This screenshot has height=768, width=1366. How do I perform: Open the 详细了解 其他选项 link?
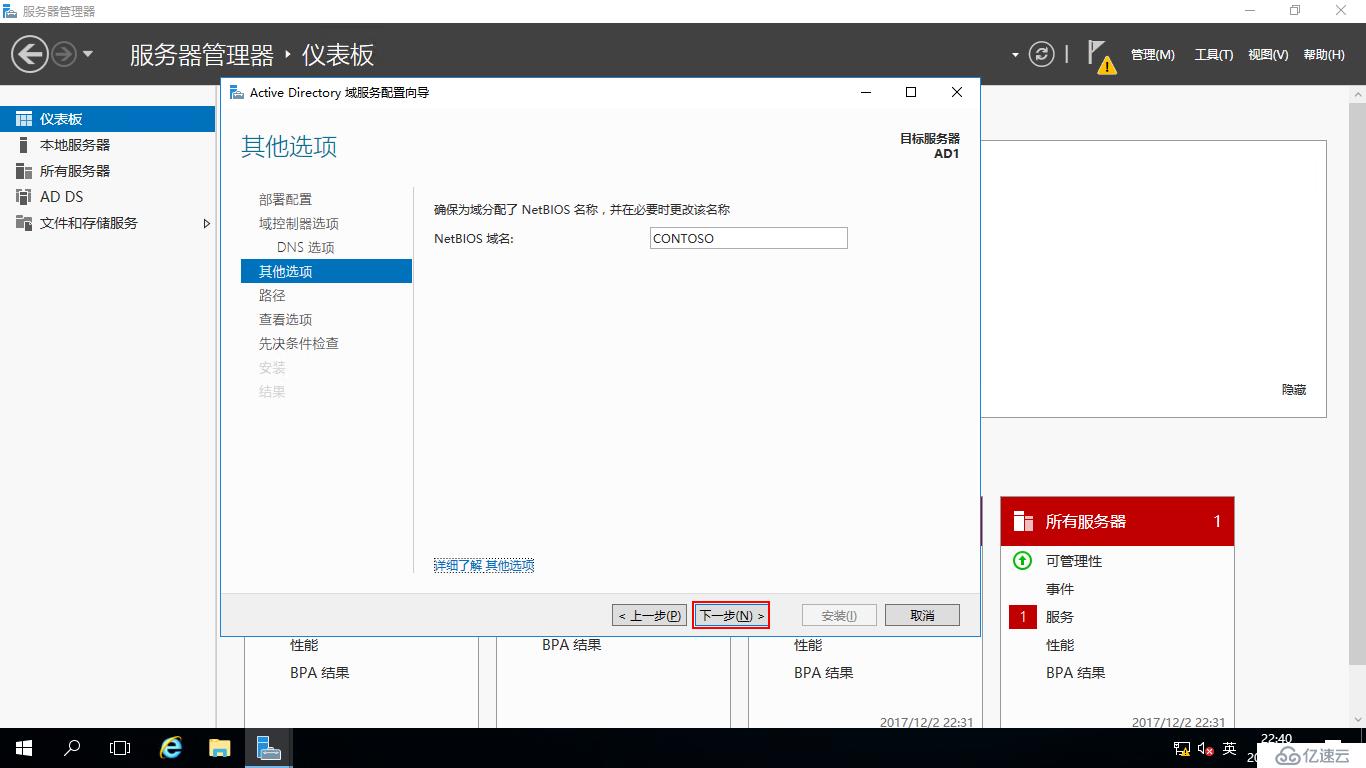484,565
